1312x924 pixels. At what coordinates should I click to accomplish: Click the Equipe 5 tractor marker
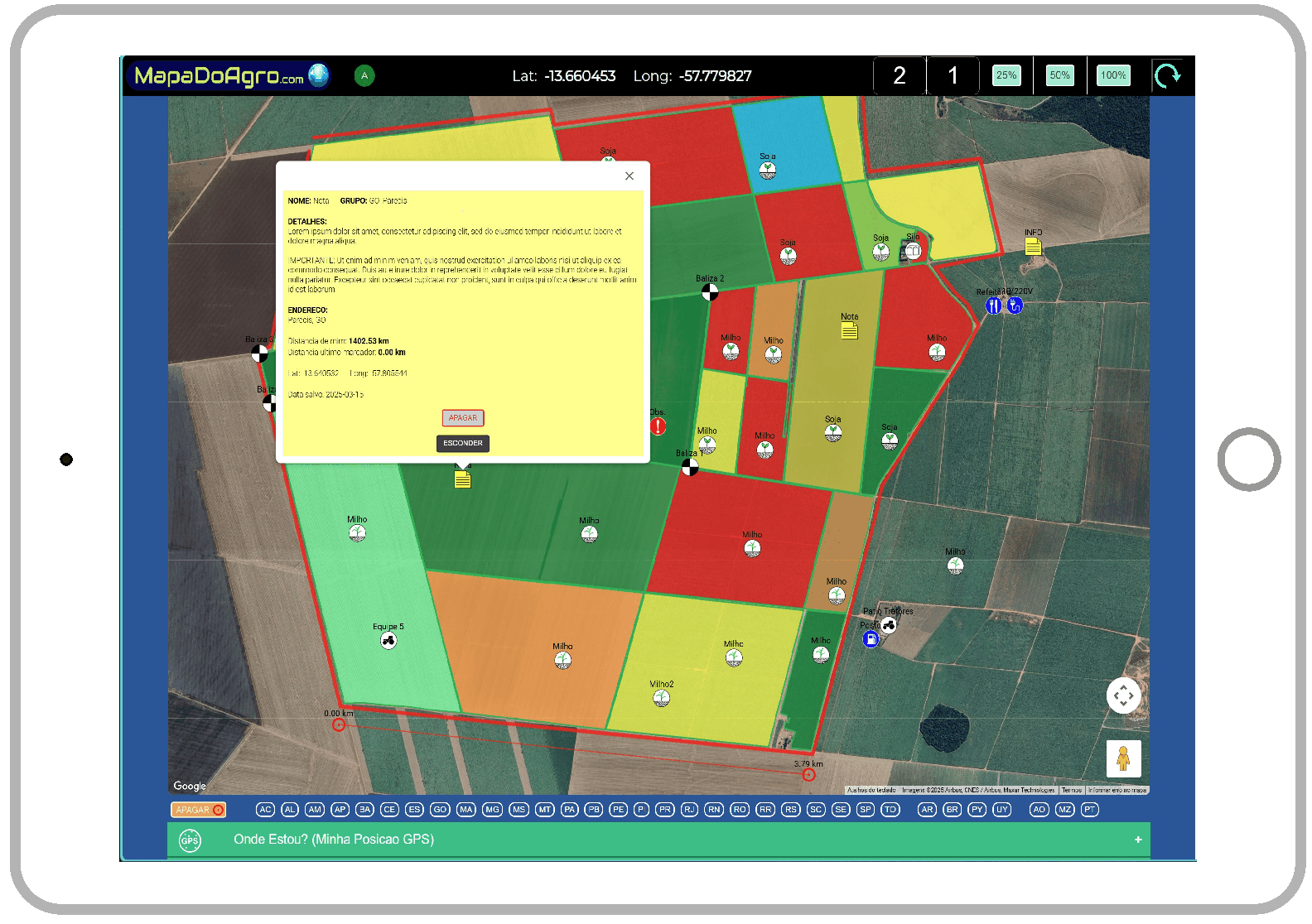click(x=388, y=640)
